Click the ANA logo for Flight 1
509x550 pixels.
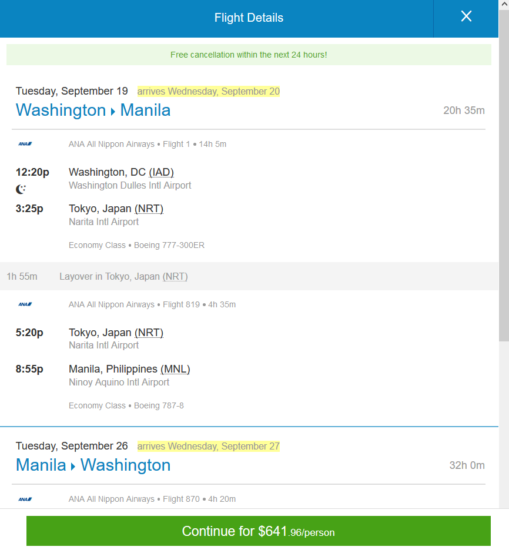(x=25, y=143)
